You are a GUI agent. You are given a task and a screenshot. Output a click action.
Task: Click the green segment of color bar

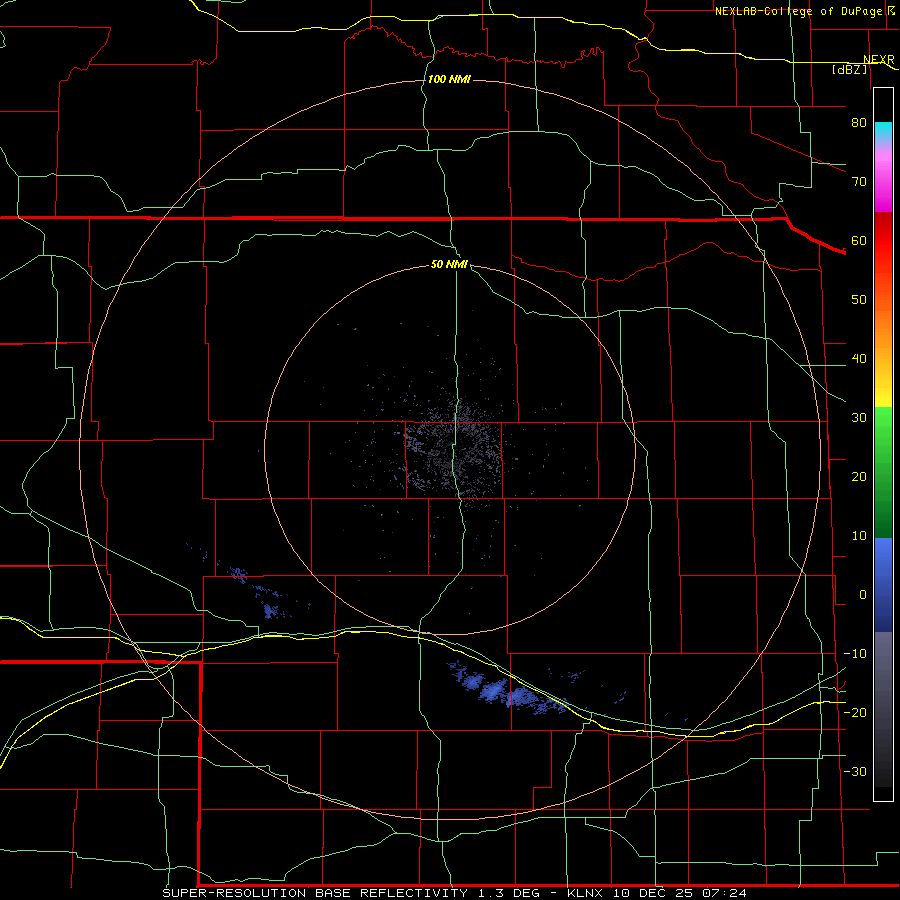pyautogui.click(x=883, y=472)
